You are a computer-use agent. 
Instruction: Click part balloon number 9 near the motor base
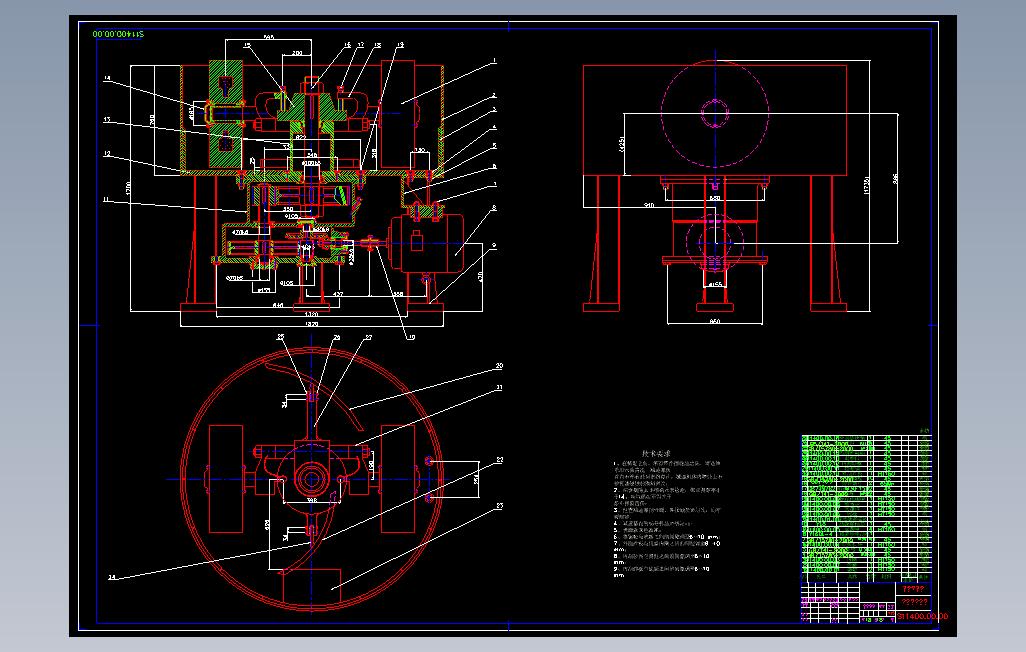click(x=495, y=245)
